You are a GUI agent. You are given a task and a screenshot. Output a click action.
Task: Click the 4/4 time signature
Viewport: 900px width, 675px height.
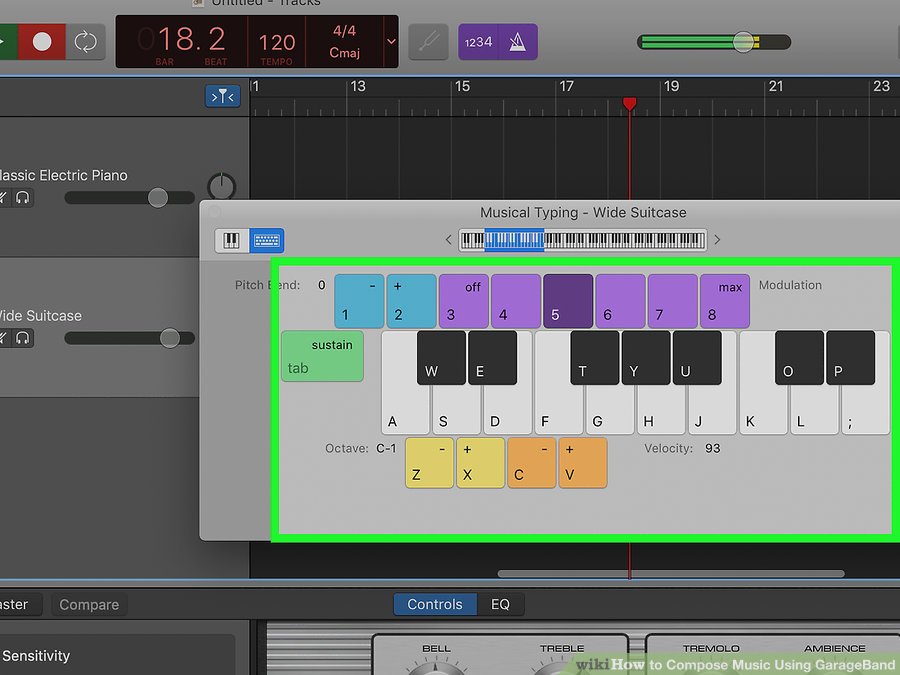(x=344, y=30)
